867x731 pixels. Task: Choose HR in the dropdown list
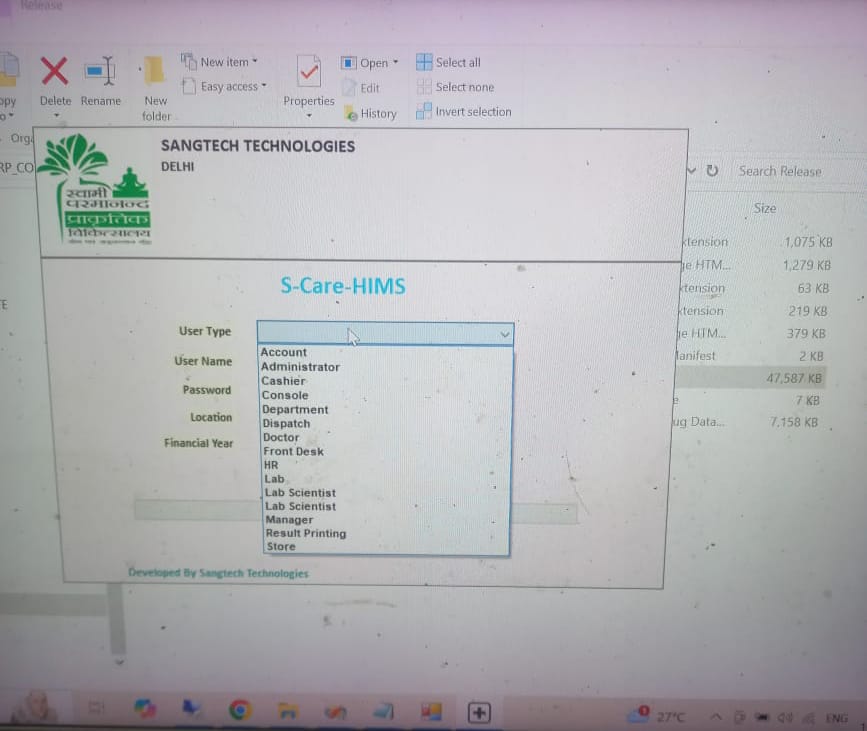point(271,465)
